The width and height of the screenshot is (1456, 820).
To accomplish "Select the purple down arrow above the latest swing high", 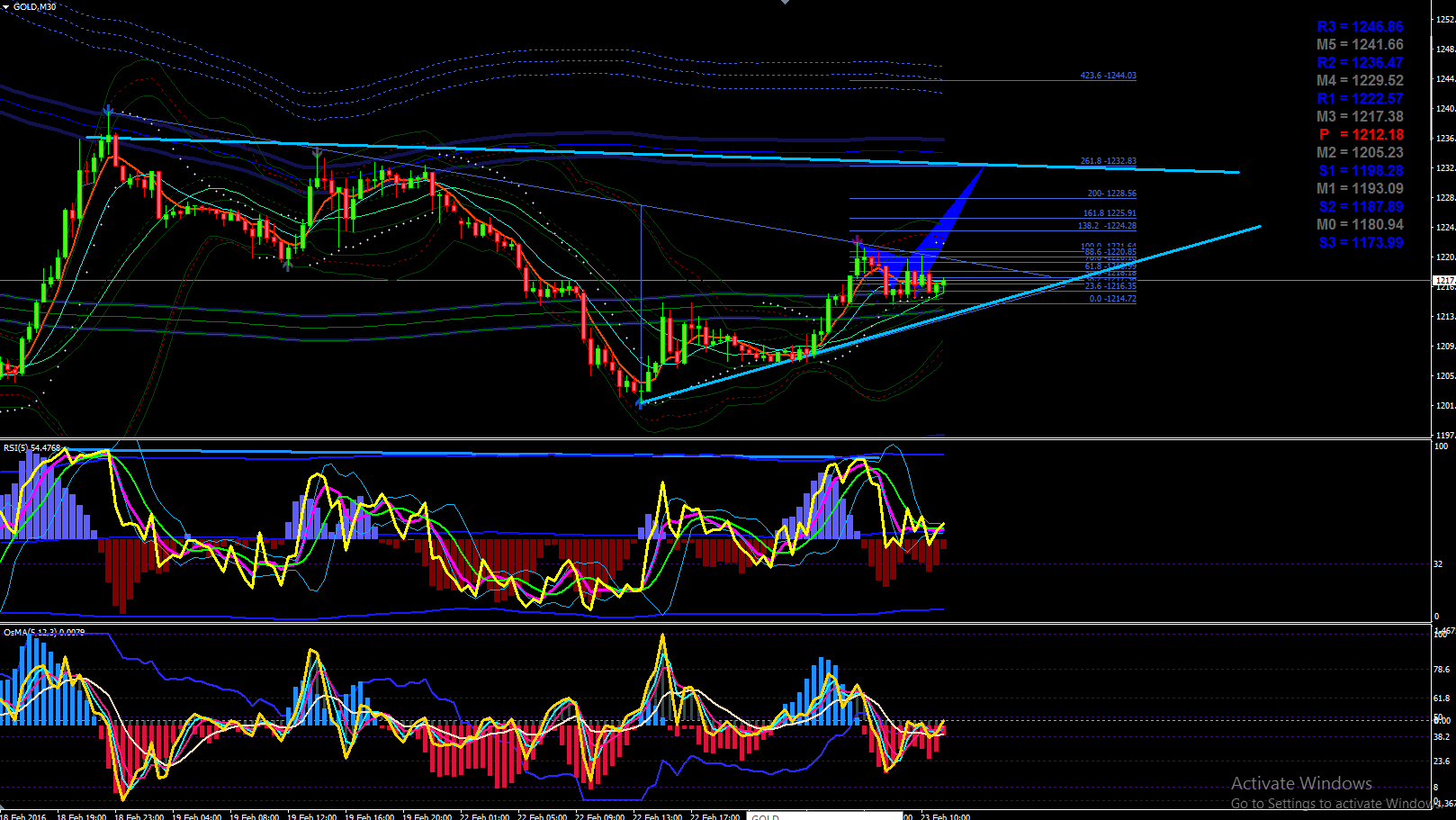I will point(858,241).
